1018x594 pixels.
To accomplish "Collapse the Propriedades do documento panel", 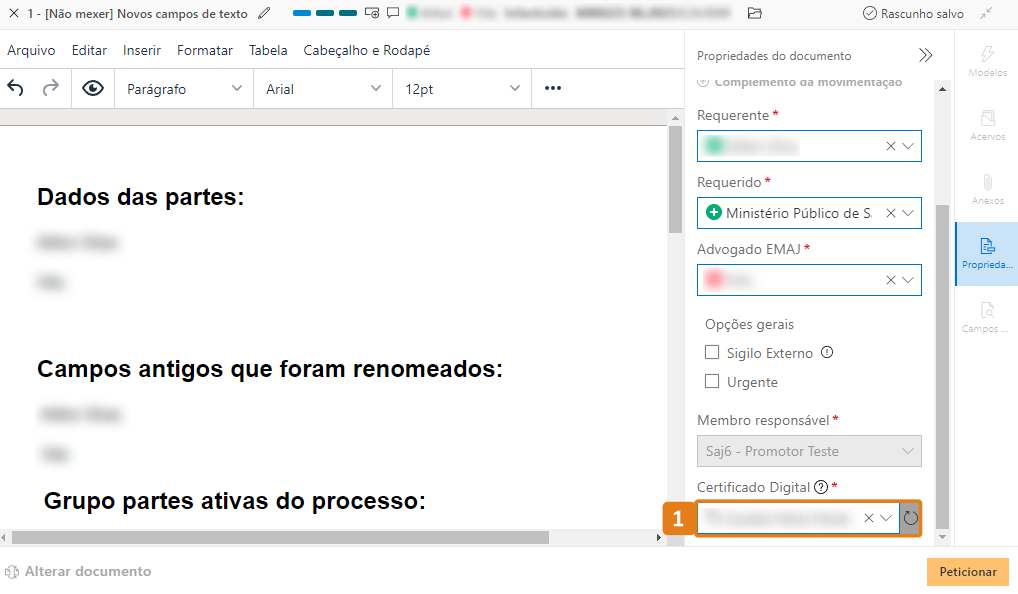I will (x=925, y=56).
